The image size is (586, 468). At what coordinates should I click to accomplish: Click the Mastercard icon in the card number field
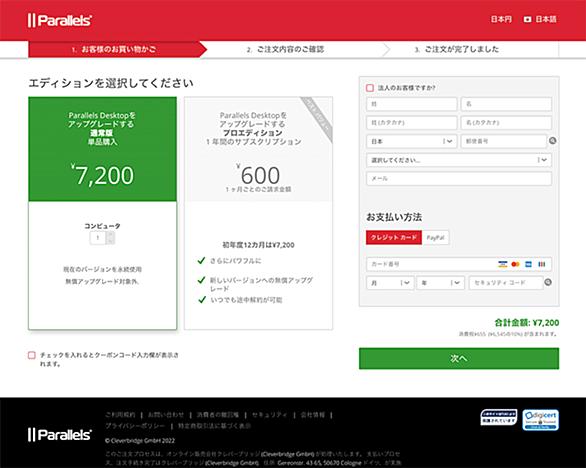(515, 264)
